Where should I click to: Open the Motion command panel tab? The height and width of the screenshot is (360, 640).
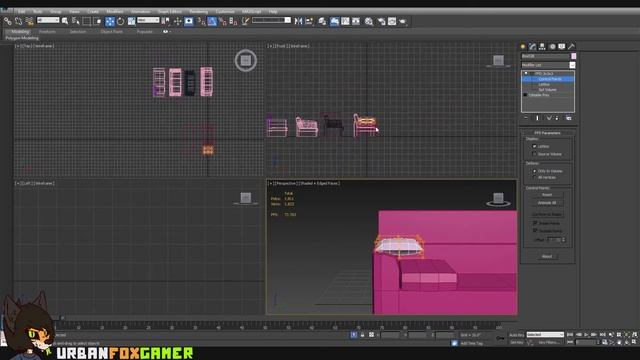552,47
